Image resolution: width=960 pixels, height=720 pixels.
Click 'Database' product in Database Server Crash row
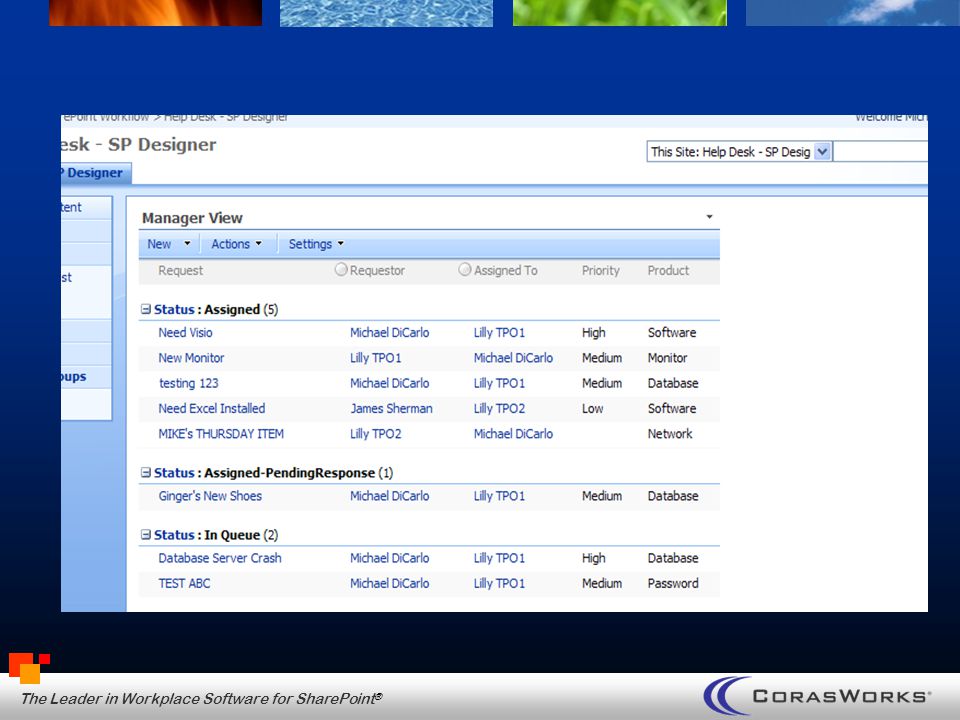click(673, 558)
